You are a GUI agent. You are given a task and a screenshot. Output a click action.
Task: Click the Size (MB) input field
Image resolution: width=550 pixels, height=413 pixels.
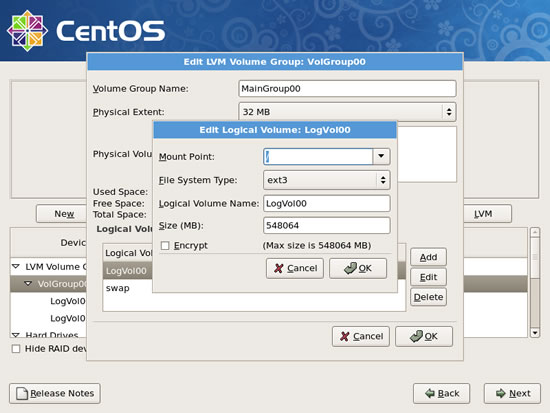[327, 225]
